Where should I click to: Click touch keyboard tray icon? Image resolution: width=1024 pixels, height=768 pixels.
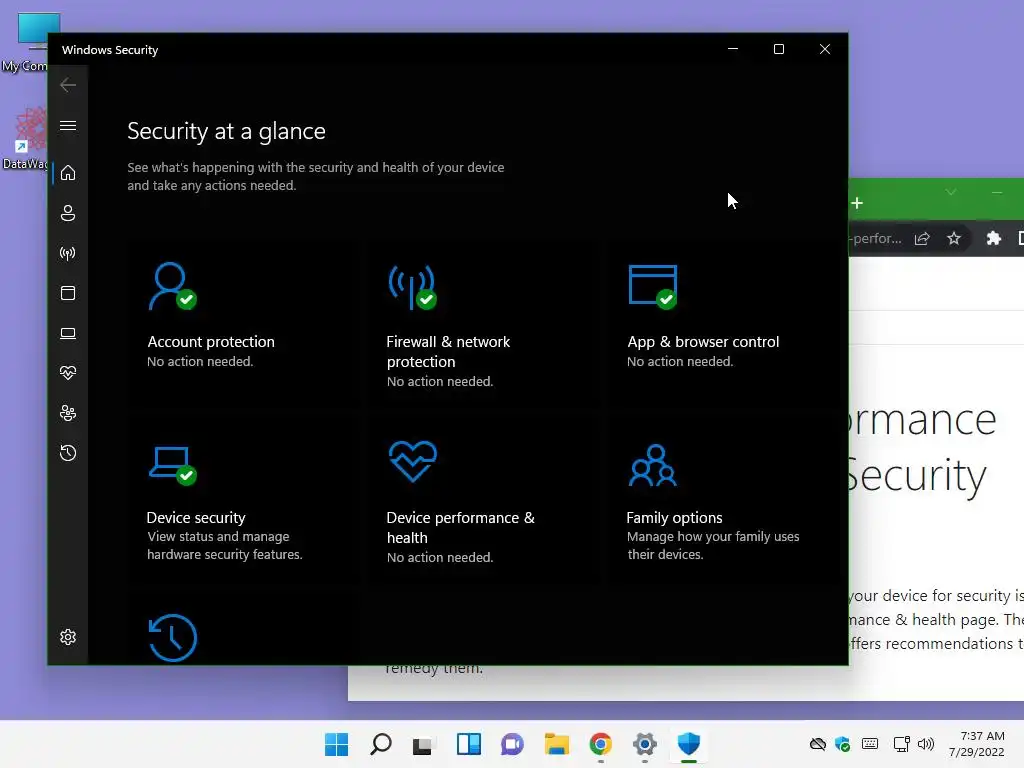click(x=870, y=744)
